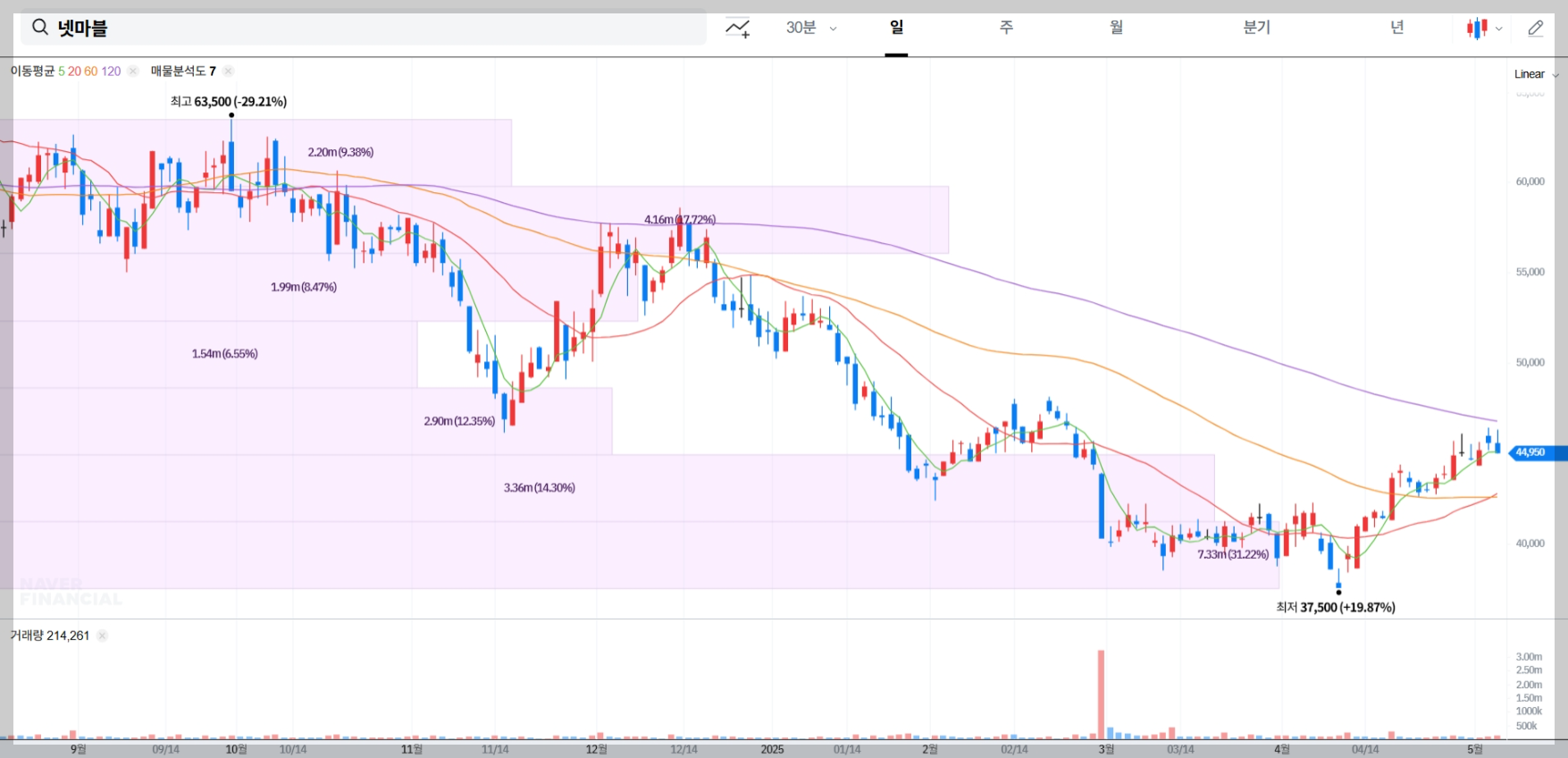
Task: Click the 12월 date axis label
Action: (x=596, y=749)
